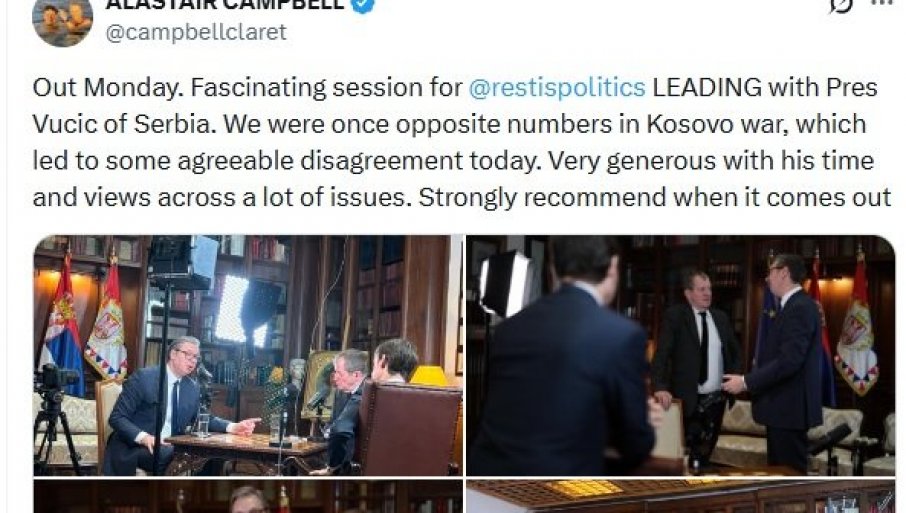Click the yellow lamp in the interview photo

[x=429, y=376]
